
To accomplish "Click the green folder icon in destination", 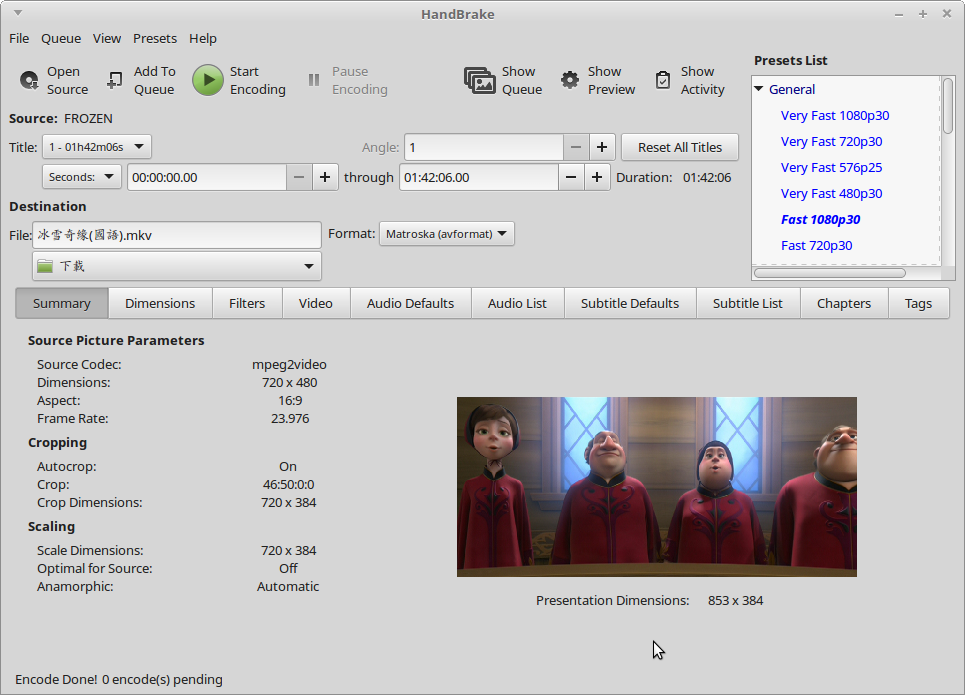I will (45, 266).
